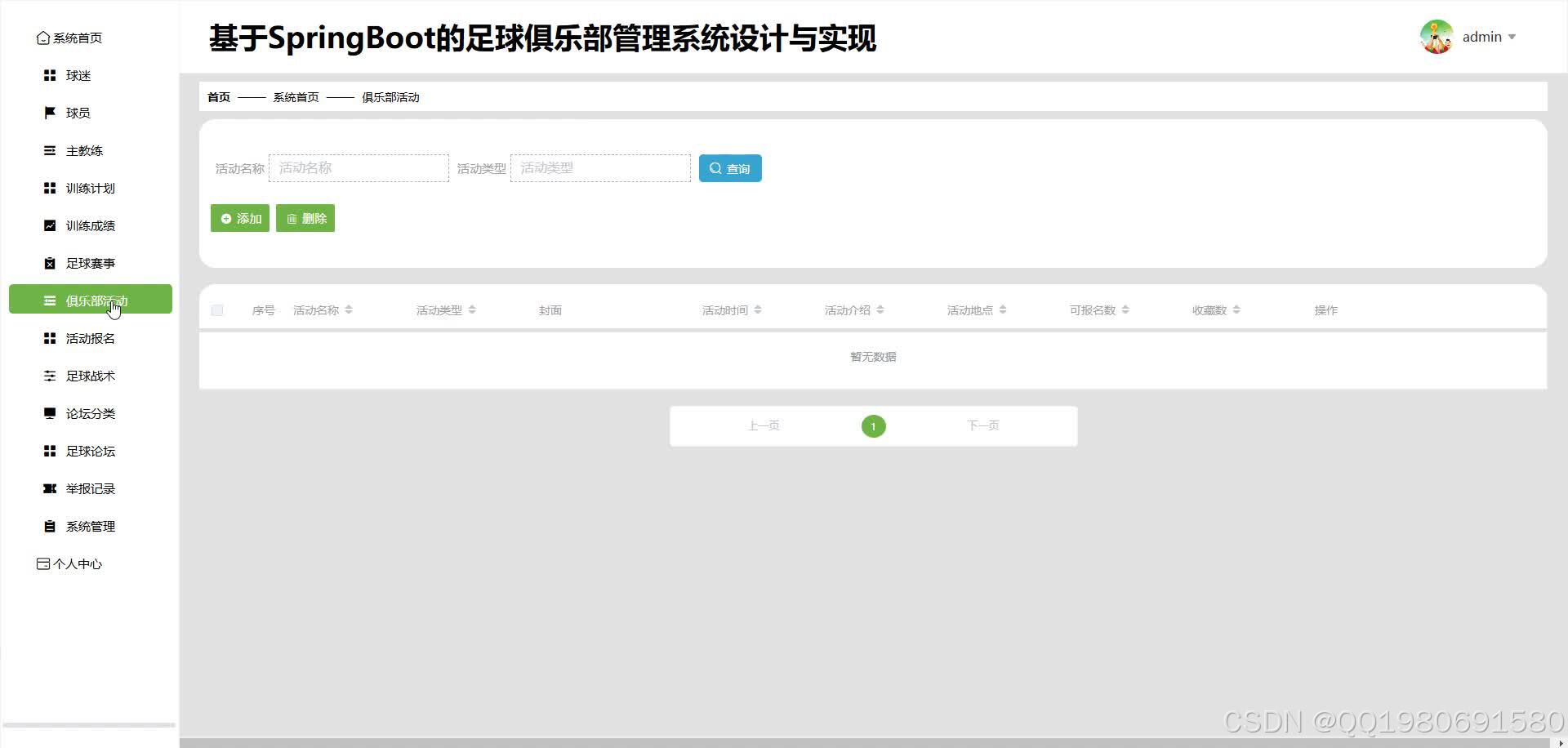
Task: Click the sidebar horizontal scrollbar
Action: click(89, 725)
